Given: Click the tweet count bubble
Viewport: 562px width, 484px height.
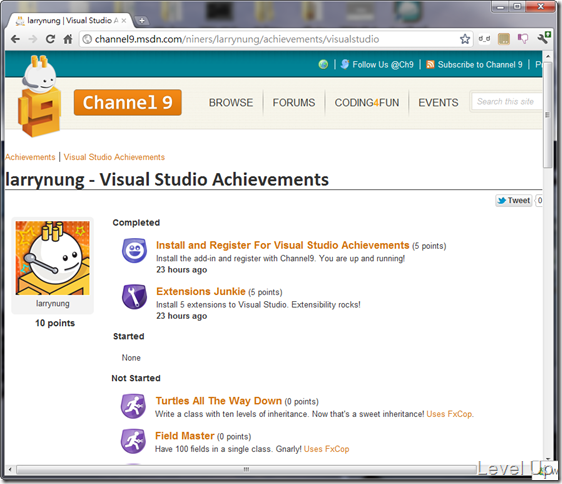Looking at the screenshot, I should (x=539, y=200).
